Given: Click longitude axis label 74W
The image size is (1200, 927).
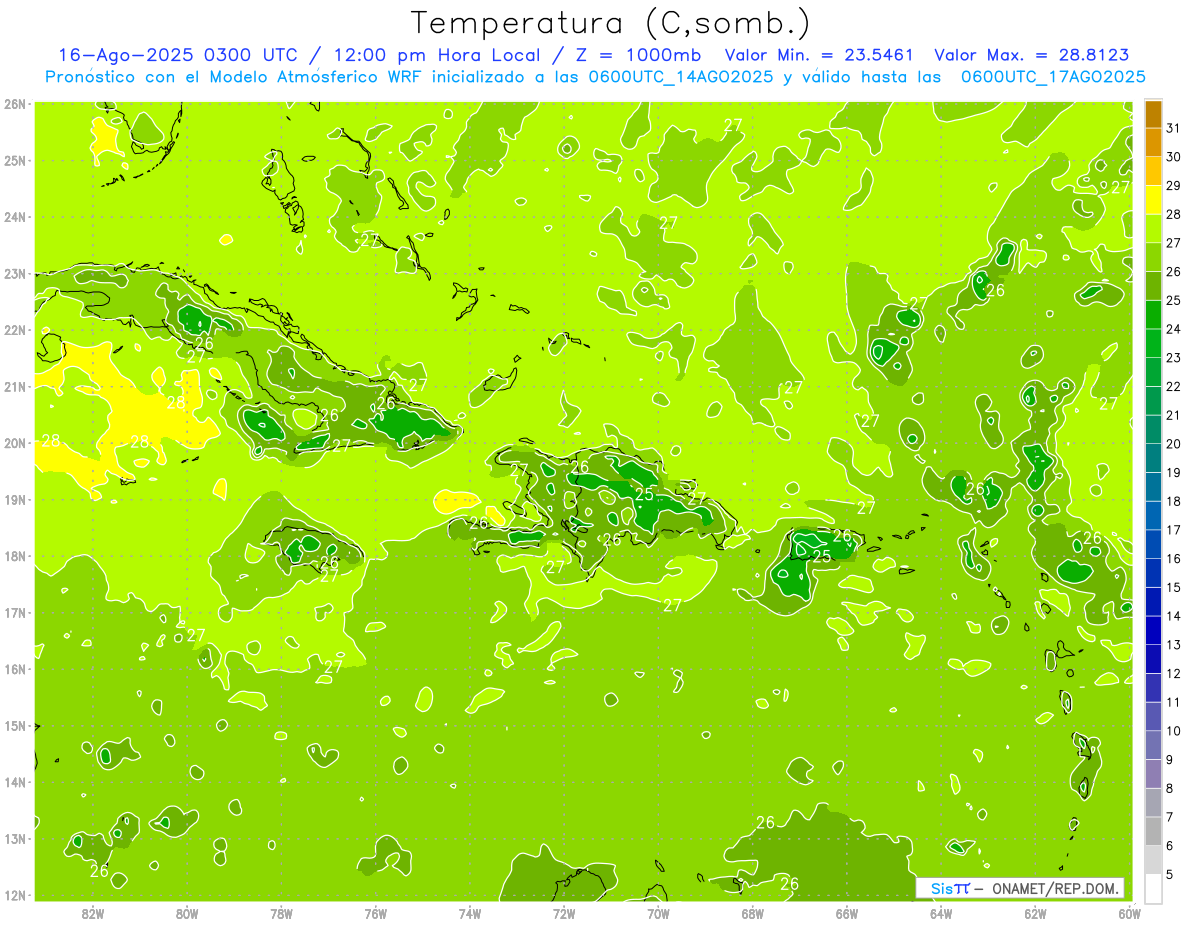Looking at the screenshot, I should point(470,913).
